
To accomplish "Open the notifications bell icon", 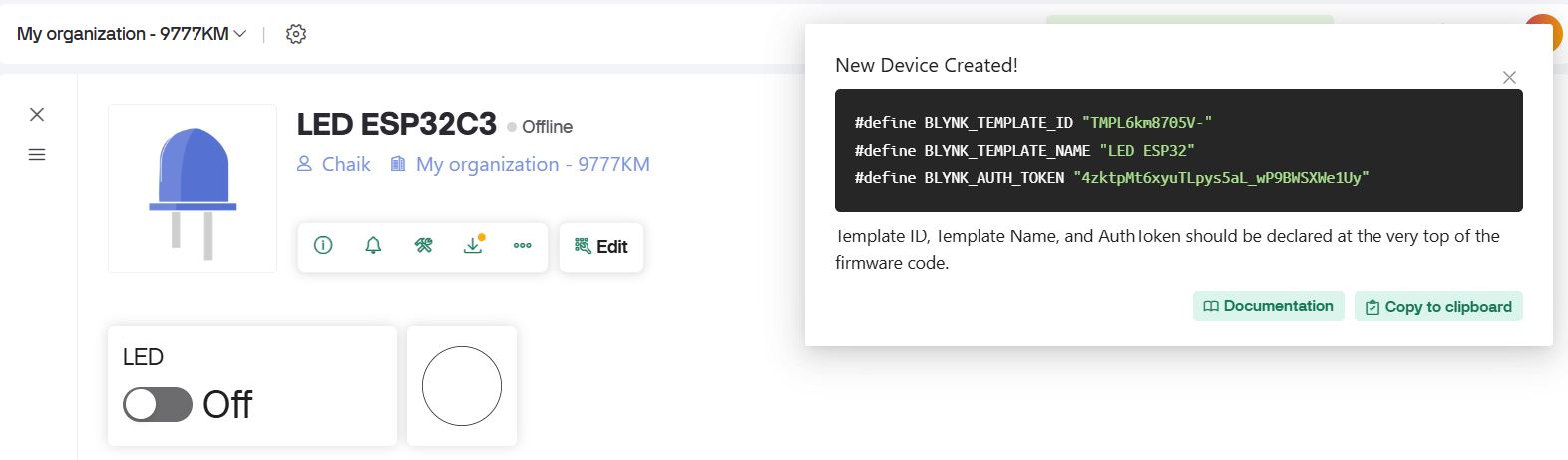I will pyautogui.click(x=373, y=245).
